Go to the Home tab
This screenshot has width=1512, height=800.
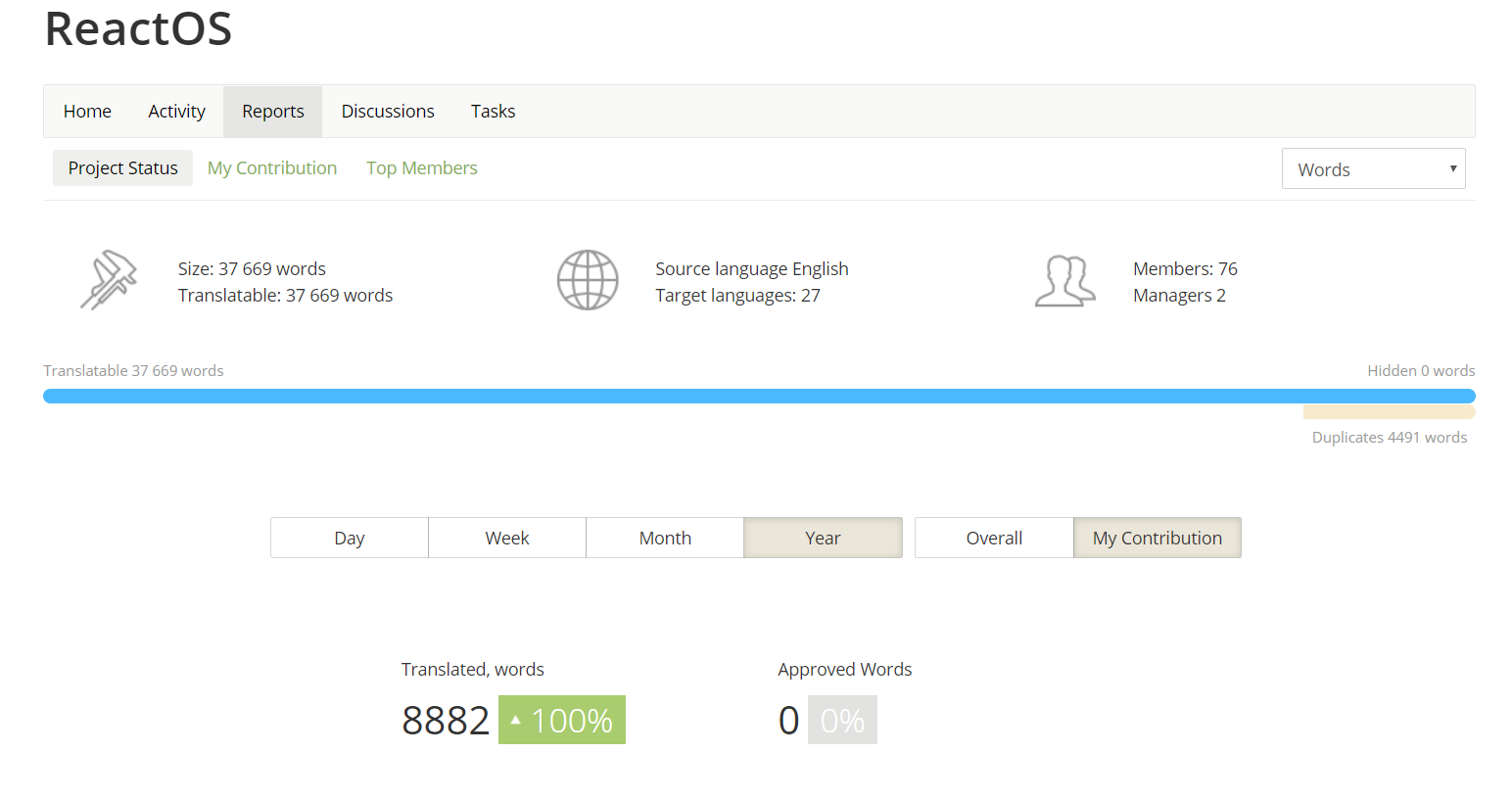(x=87, y=112)
